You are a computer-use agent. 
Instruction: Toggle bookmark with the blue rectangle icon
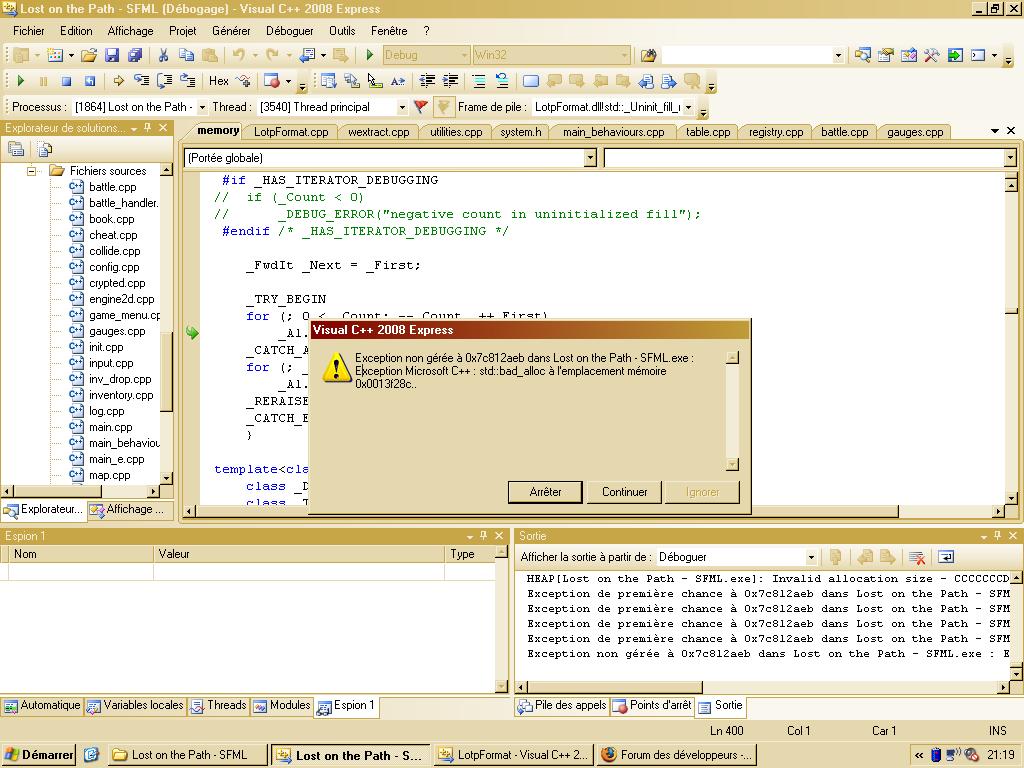[531, 81]
